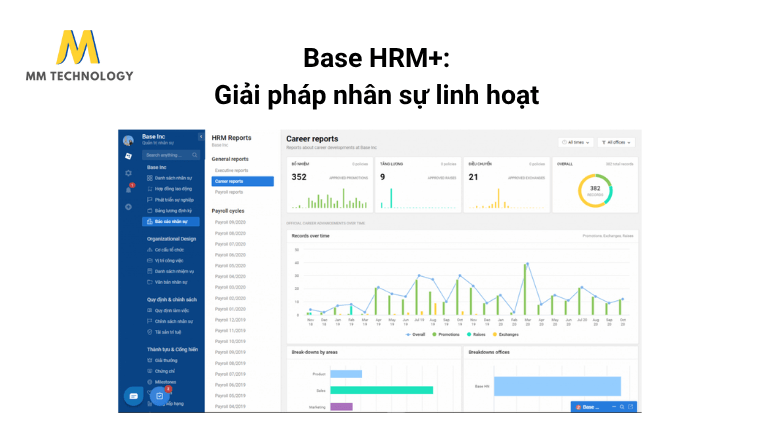
Task: Open 'Quy định làm việc' in sidebar
Action: 172,310
